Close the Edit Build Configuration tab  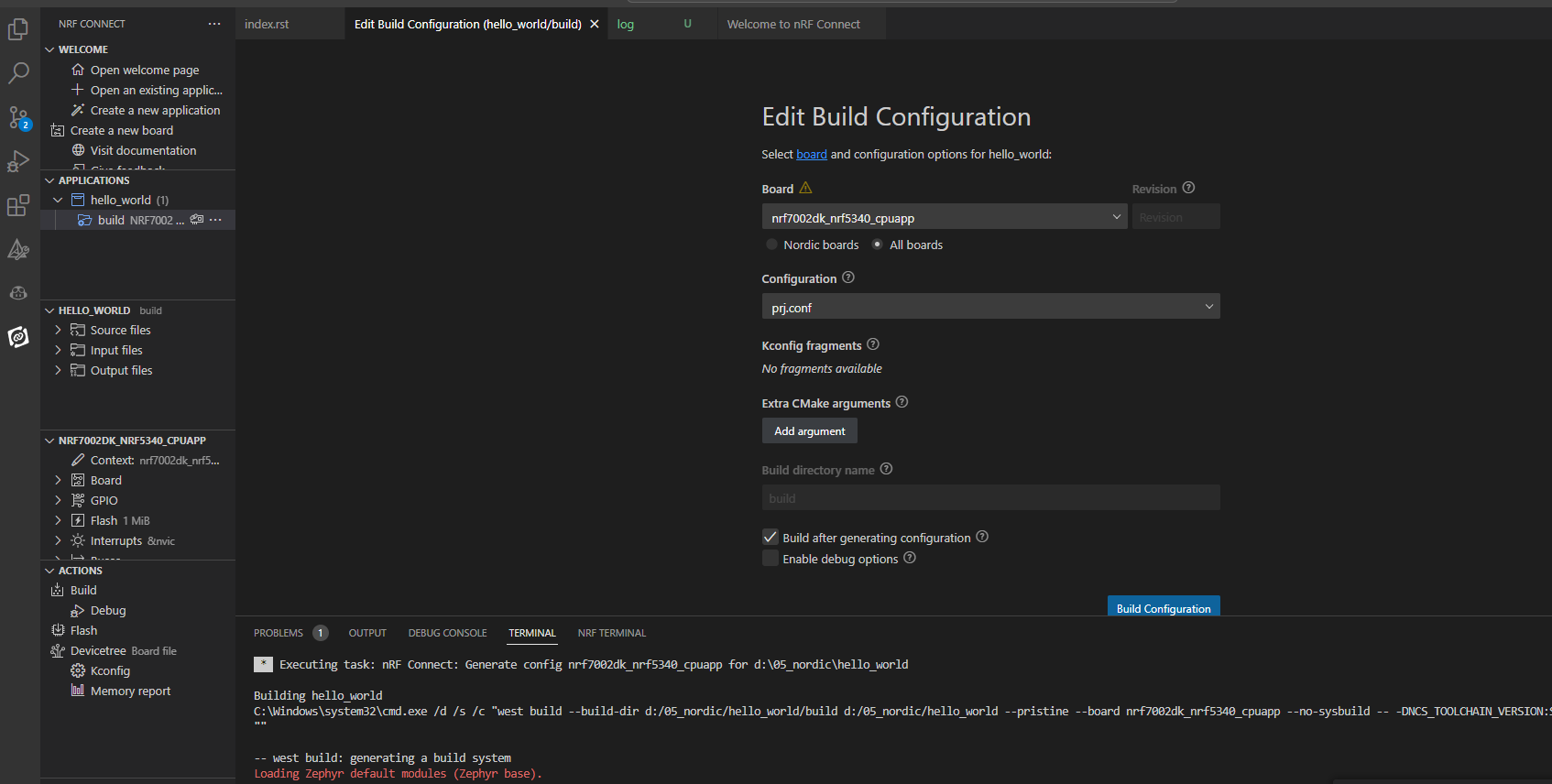pos(595,24)
